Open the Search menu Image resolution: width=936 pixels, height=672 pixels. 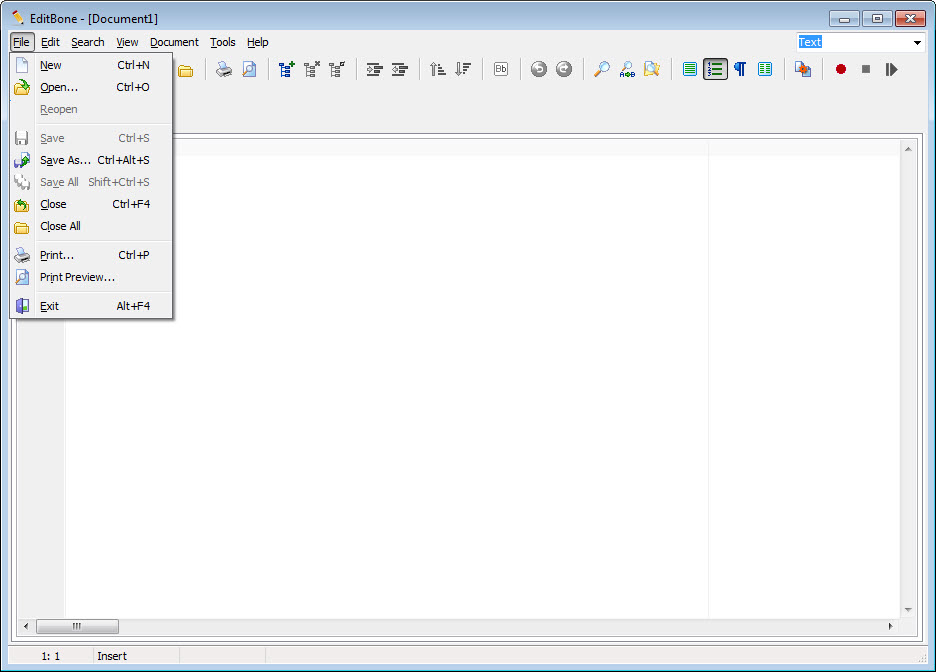coord(88,42)
